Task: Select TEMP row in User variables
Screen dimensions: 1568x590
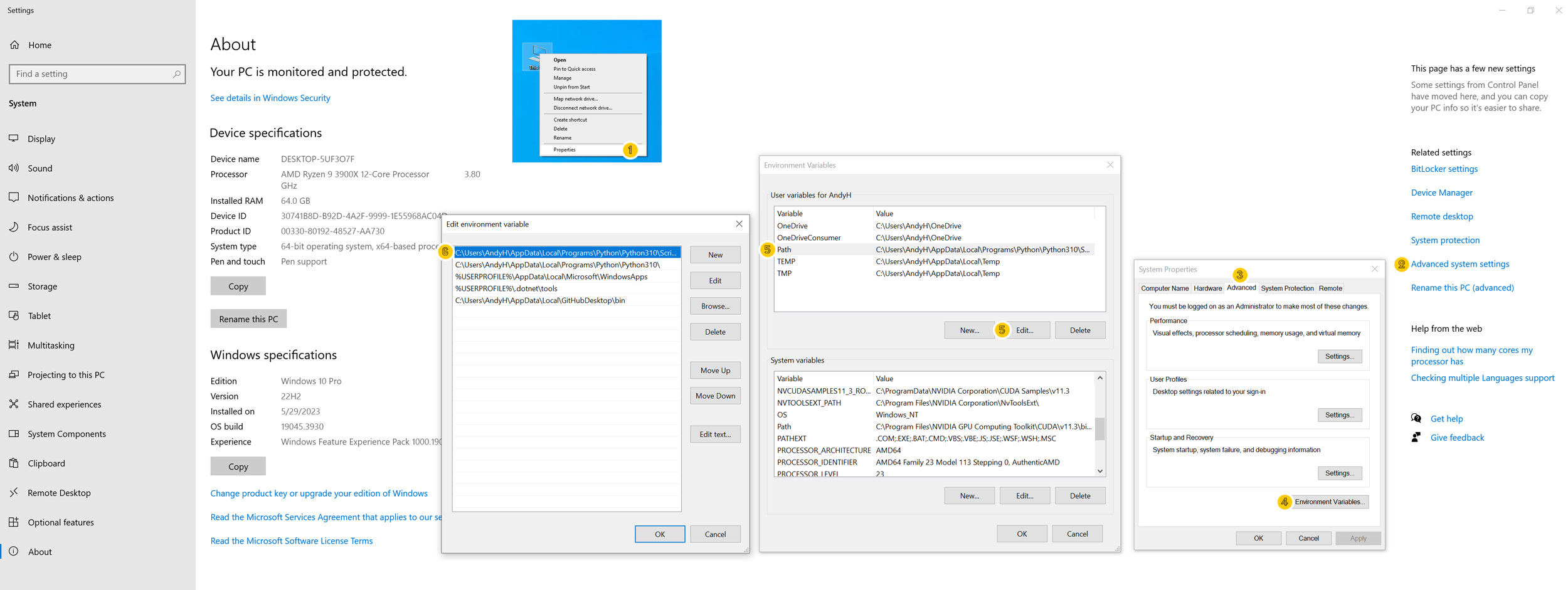Action: (935, 261)
